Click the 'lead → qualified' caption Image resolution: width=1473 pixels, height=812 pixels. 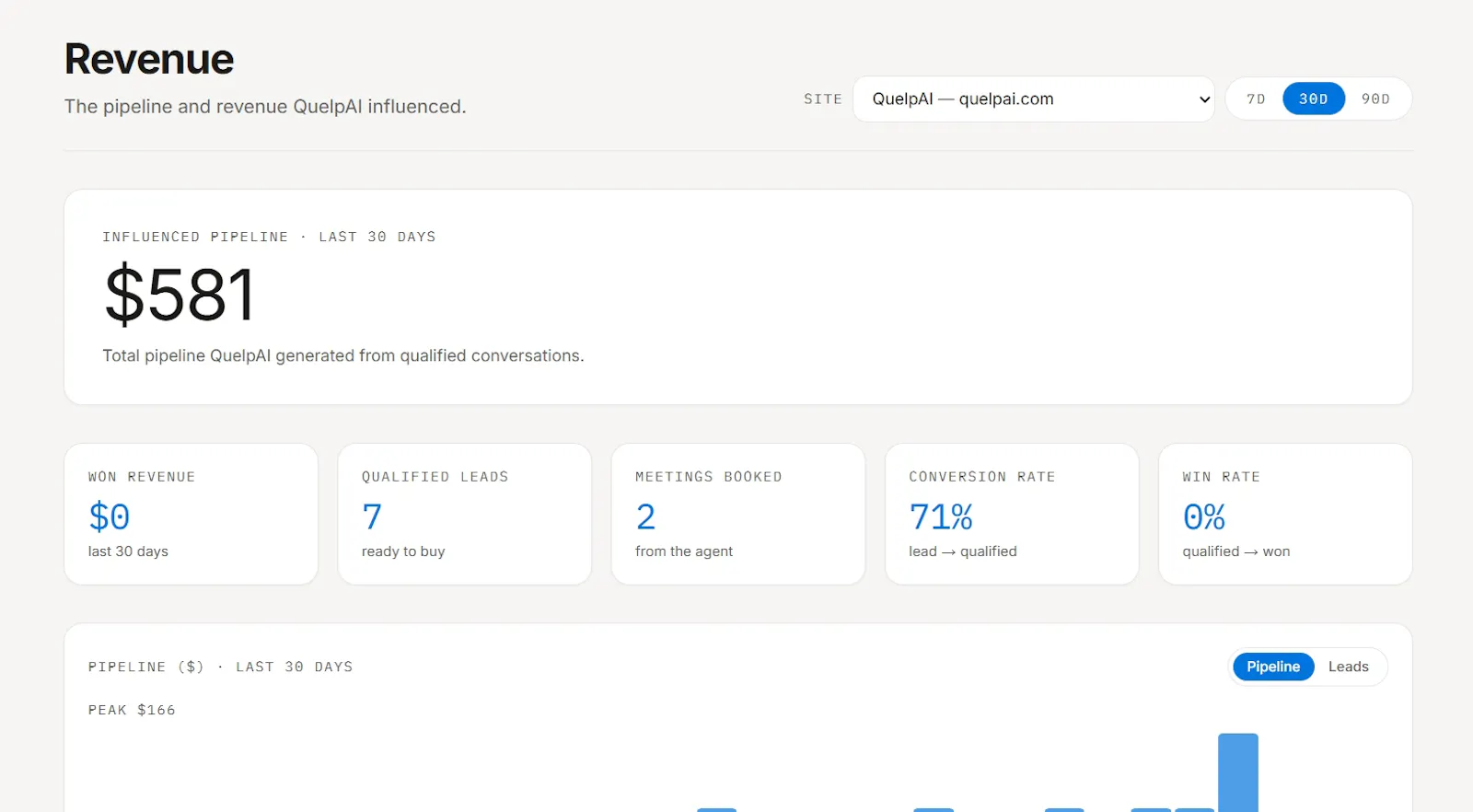coord(963,551)
